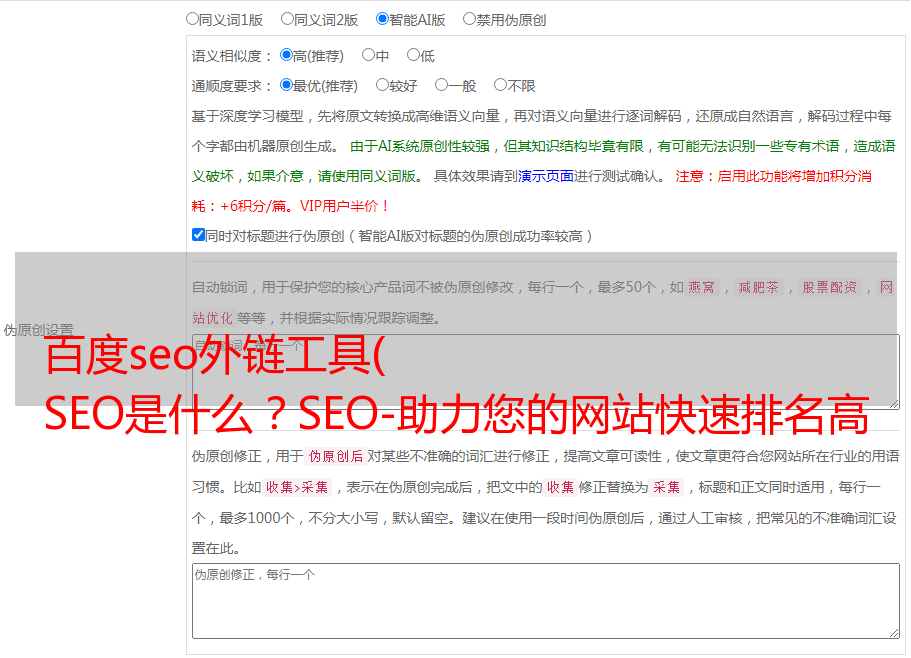Set 通顺度要求 to 一般
The image size is (911, 658).
click(x=442, y=85)
